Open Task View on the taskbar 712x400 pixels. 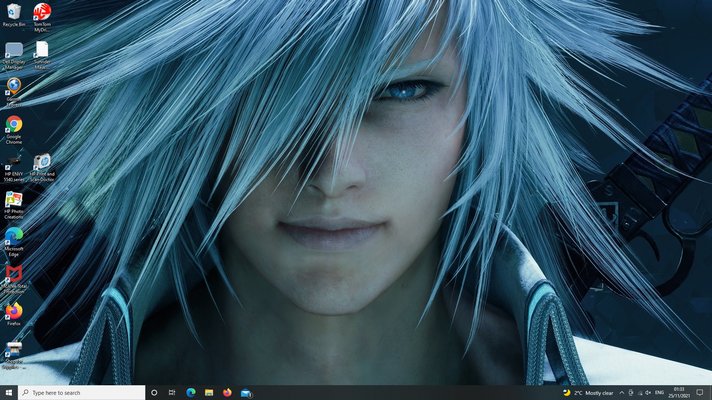(172, 393)
